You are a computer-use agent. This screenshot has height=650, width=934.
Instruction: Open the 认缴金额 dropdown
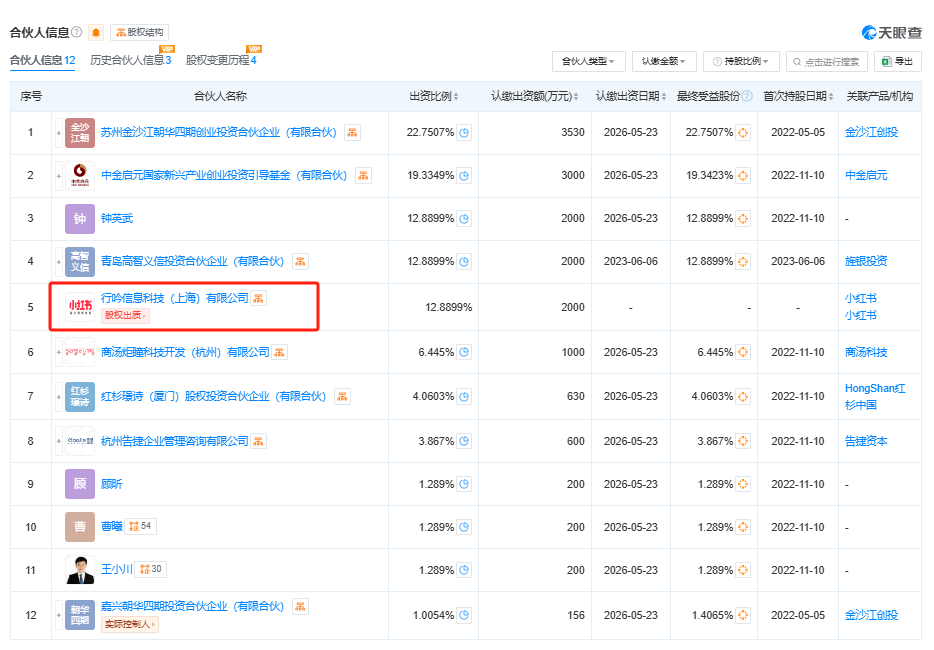tap(665, 61)
